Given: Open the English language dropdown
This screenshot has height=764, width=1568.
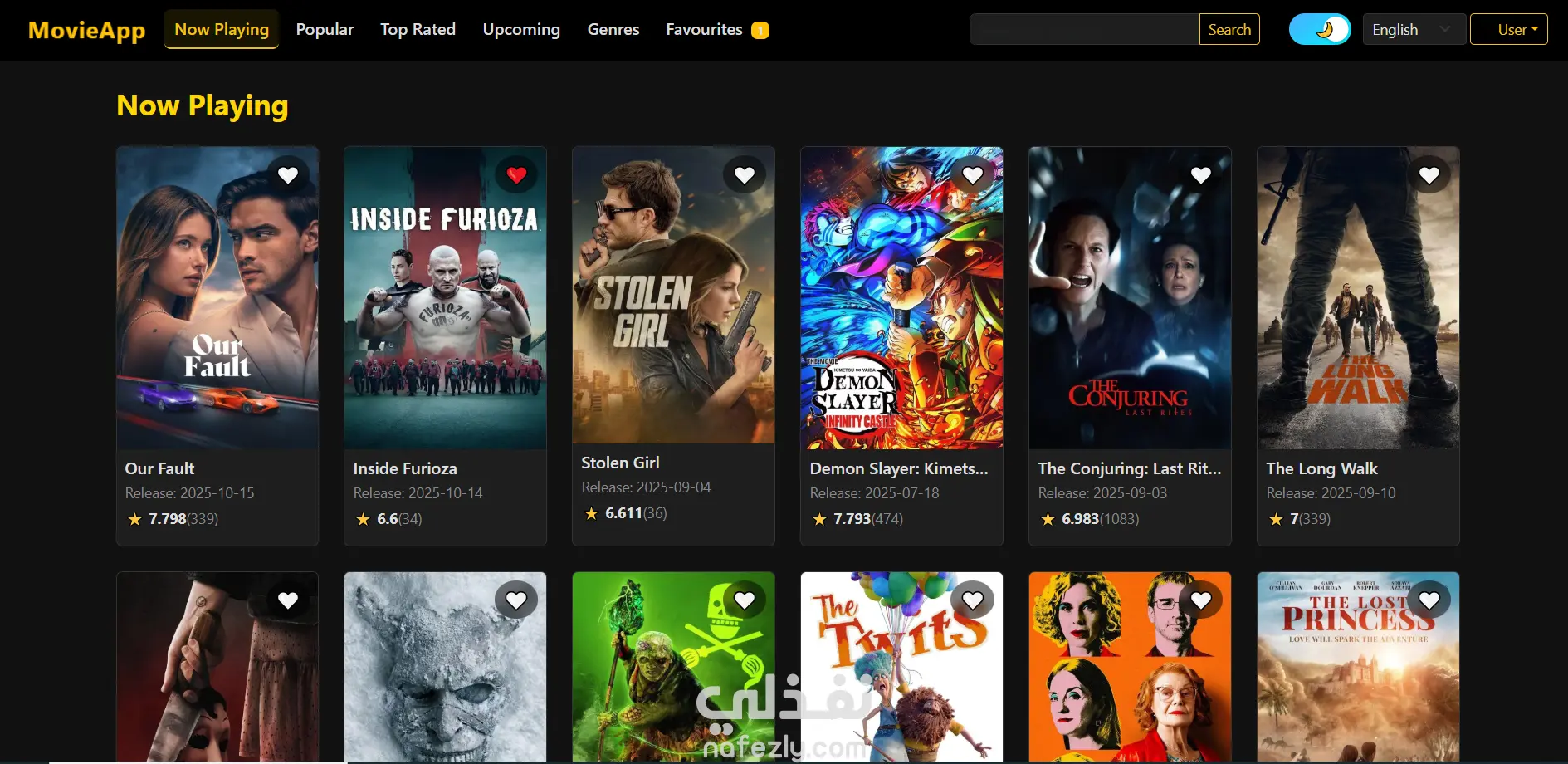Looking at the screenshot, I should pyautogui.click(x=1413, y=30).
